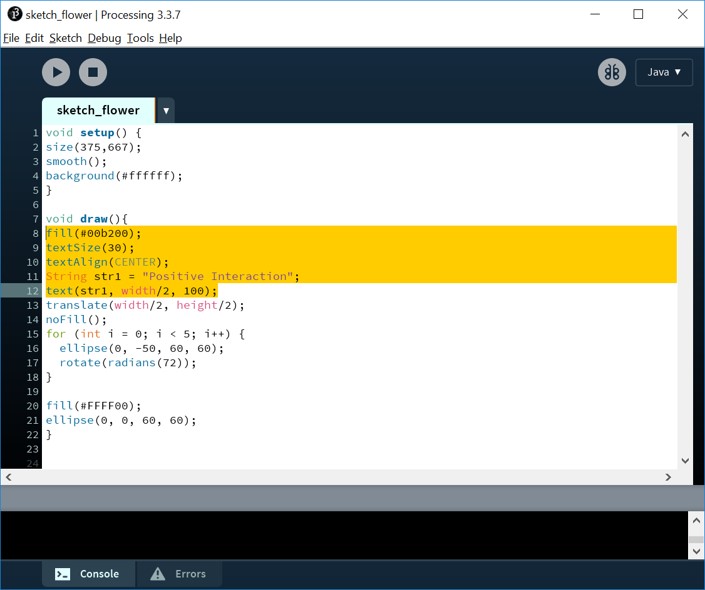Switch to the Console tab
705x590 pixels.
coord(88,574)
